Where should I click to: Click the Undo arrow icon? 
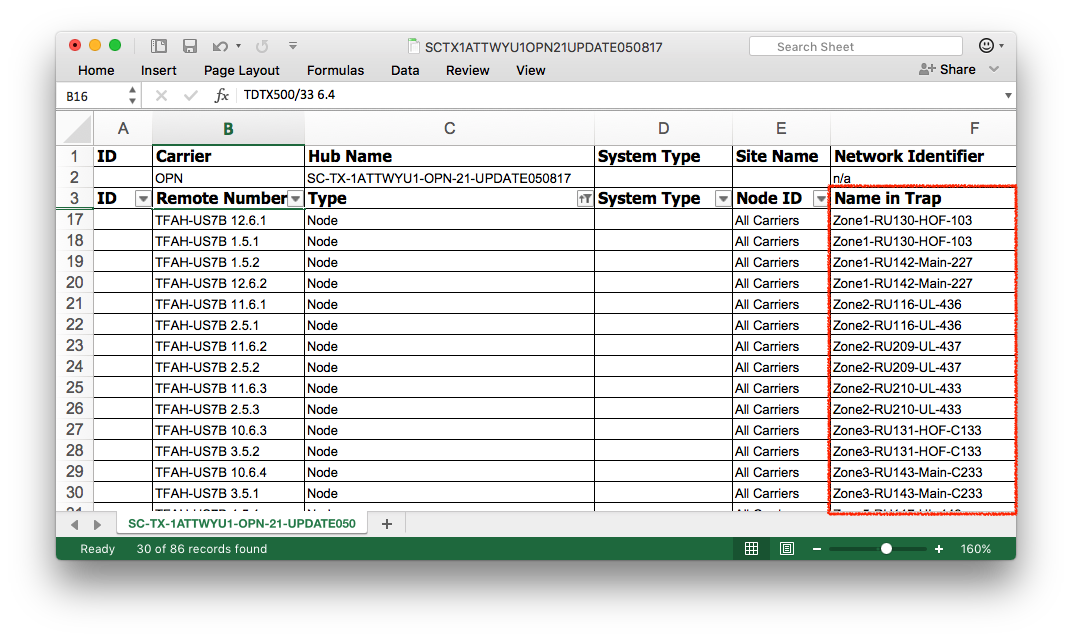(218, 46)
